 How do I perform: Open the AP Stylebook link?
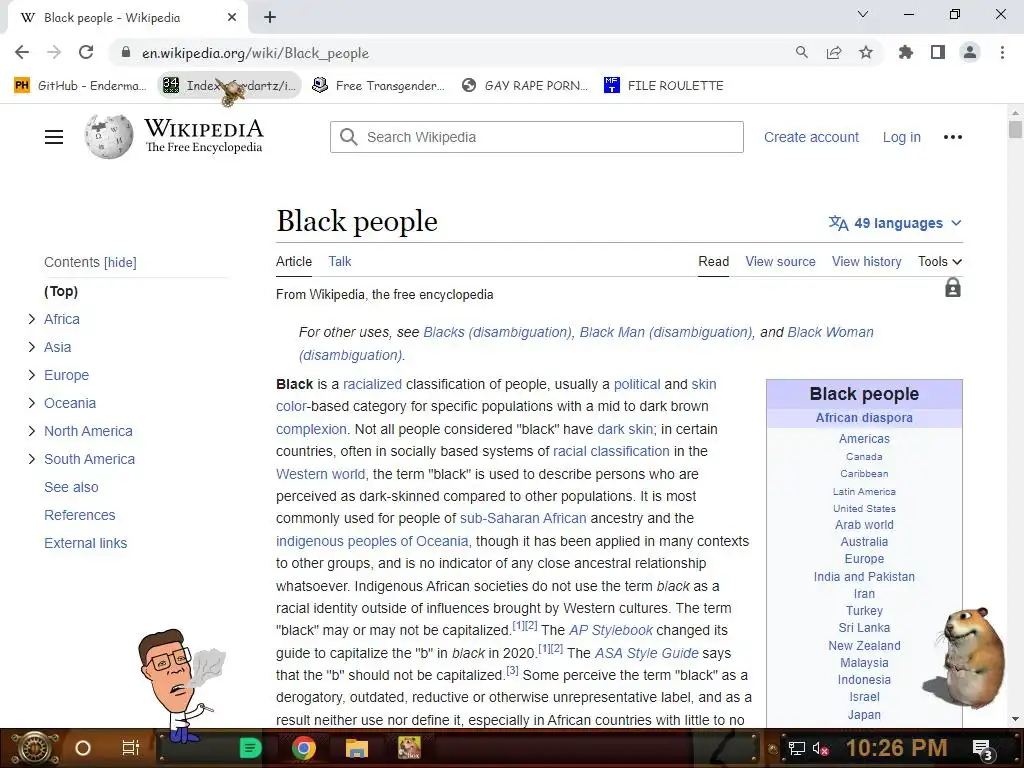click(x=611, y=630)
